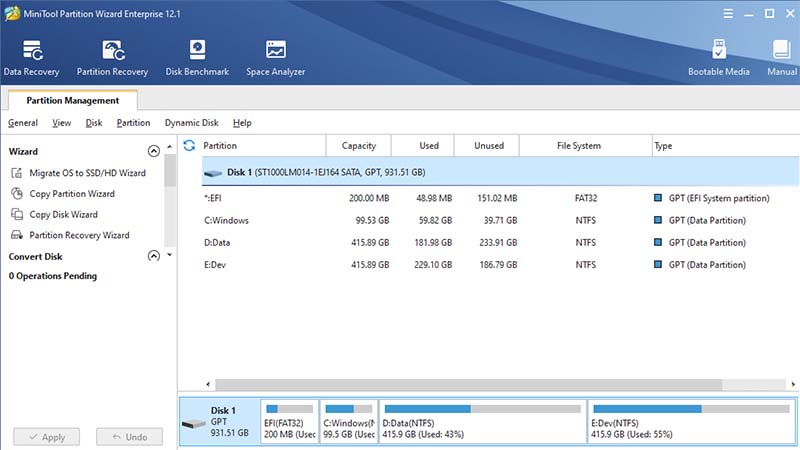The image size is (800, 450).
Task: Select the C:Windows partition row
Action: (x=501, y=220)
